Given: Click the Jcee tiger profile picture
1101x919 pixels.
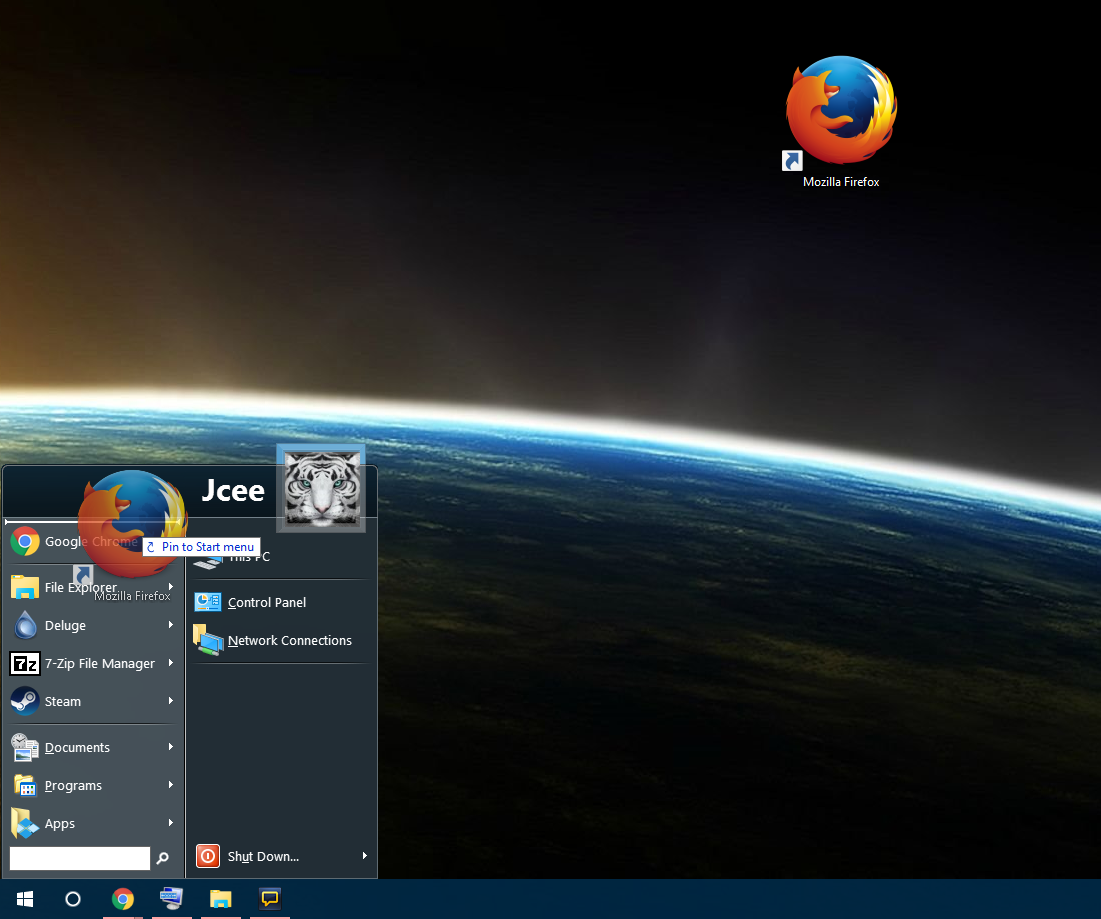Looking at the screenshot, I should pos(320,489).
